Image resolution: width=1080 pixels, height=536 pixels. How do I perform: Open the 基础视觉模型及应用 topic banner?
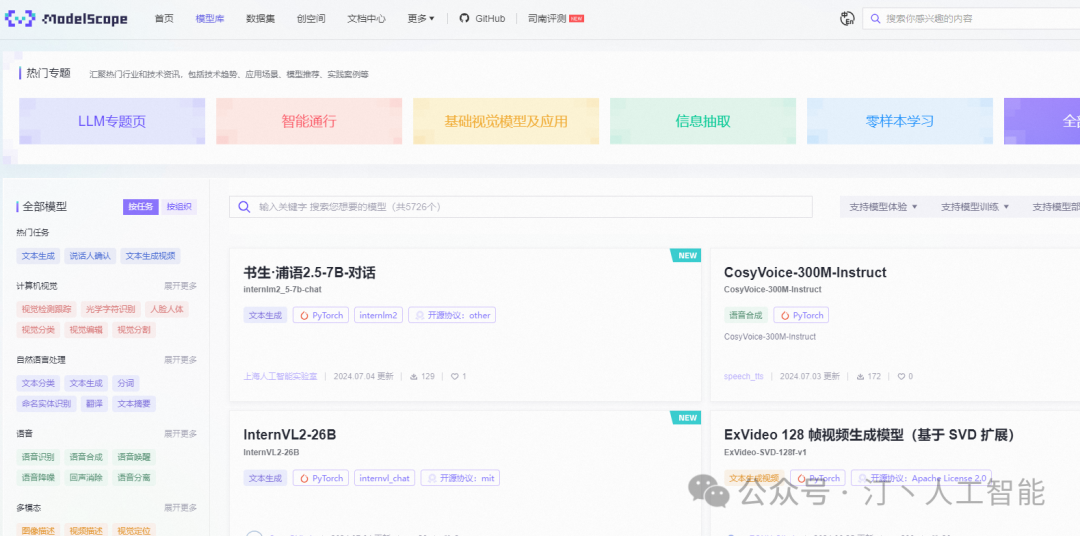click(x=506, y=121)
